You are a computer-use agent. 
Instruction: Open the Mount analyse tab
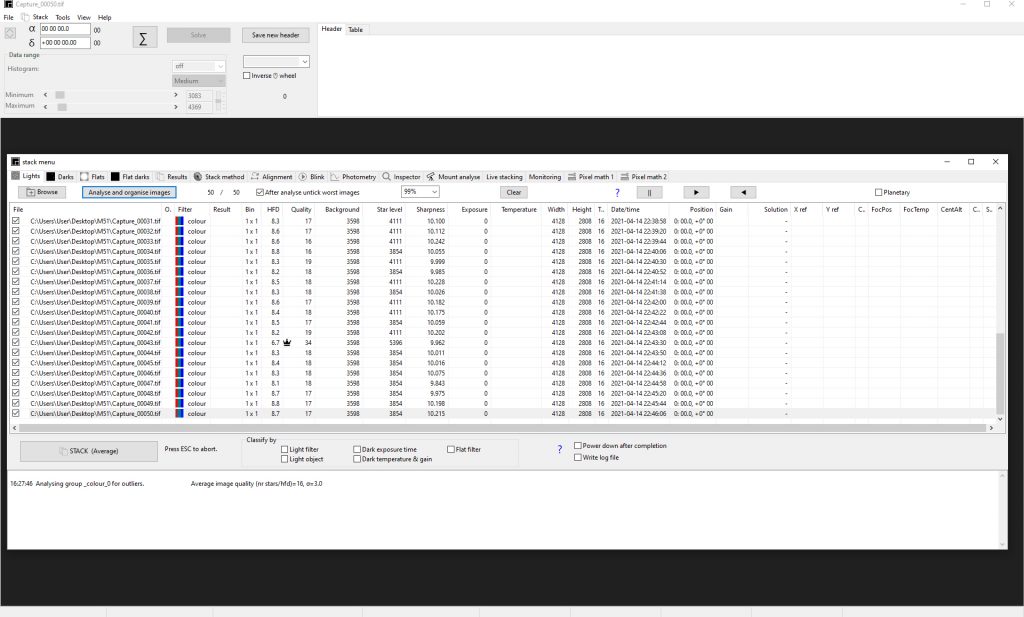[x=453, y=177]
